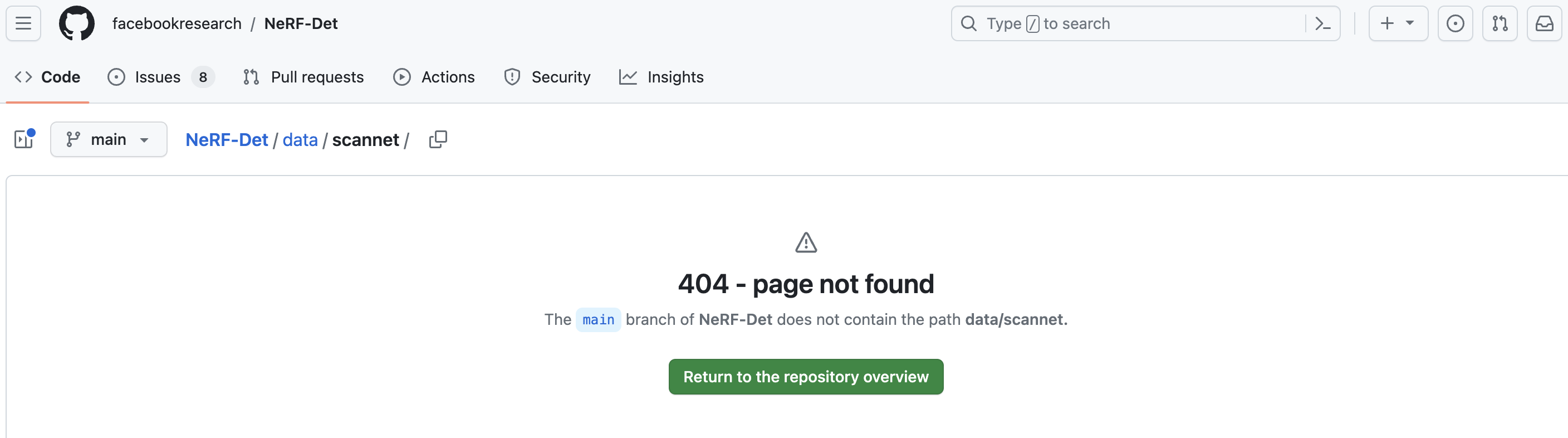View your open issues icon
Viewport: 1568px width, 438px height.
coord(1456,23)
